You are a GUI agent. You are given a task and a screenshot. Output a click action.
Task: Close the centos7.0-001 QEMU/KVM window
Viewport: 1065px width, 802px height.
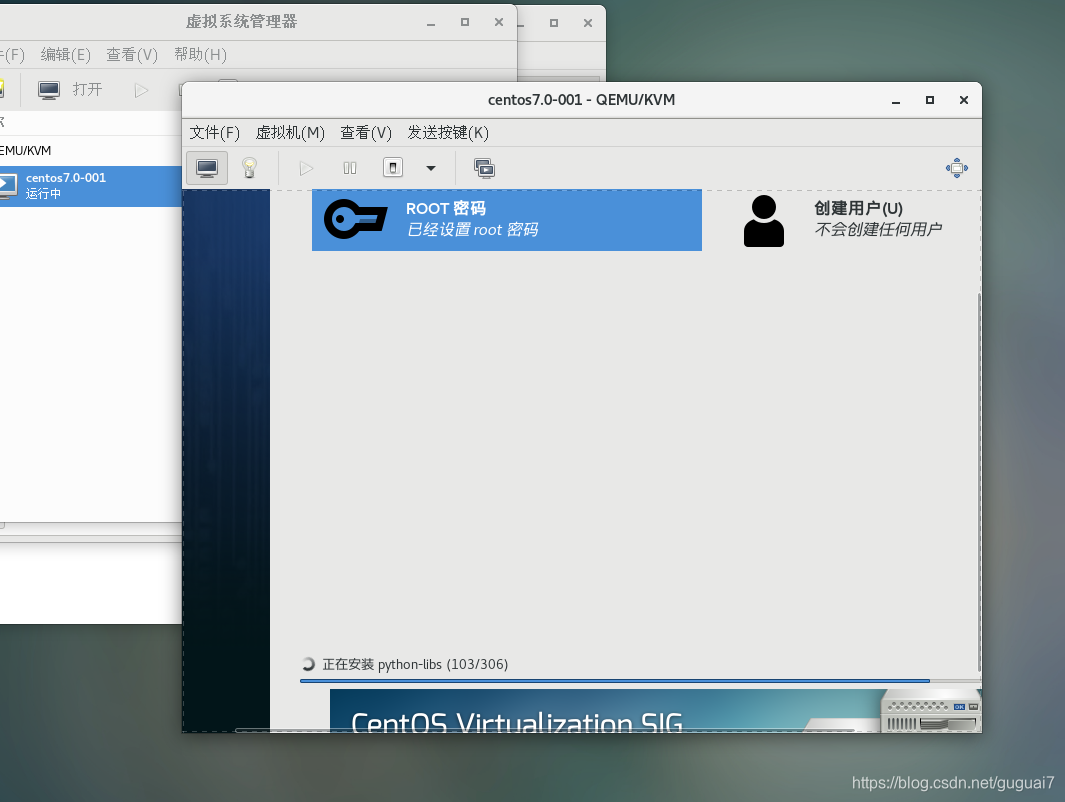[x=963, y=100]
